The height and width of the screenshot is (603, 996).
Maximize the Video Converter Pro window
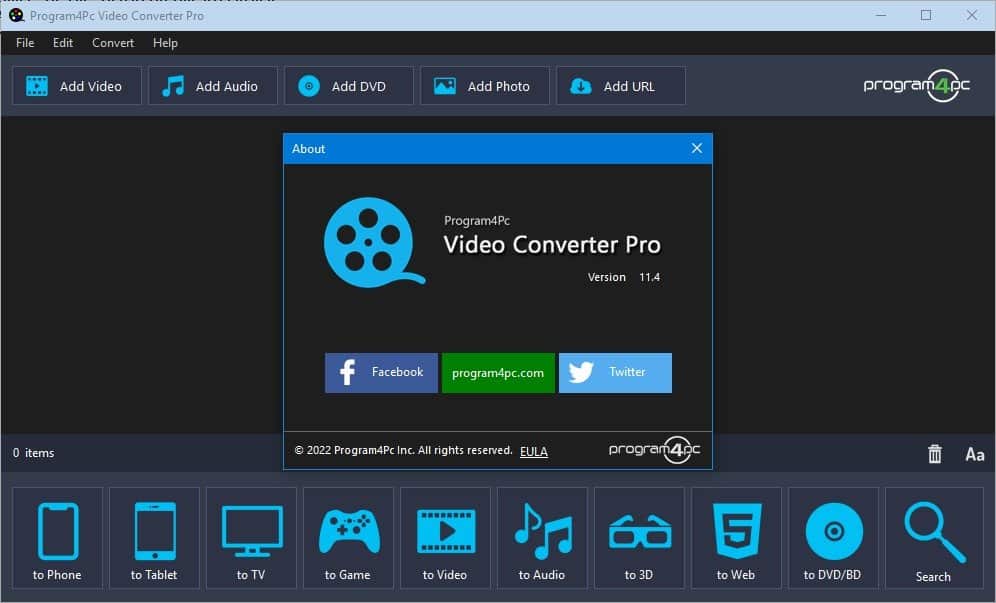[x=926, y=15]
